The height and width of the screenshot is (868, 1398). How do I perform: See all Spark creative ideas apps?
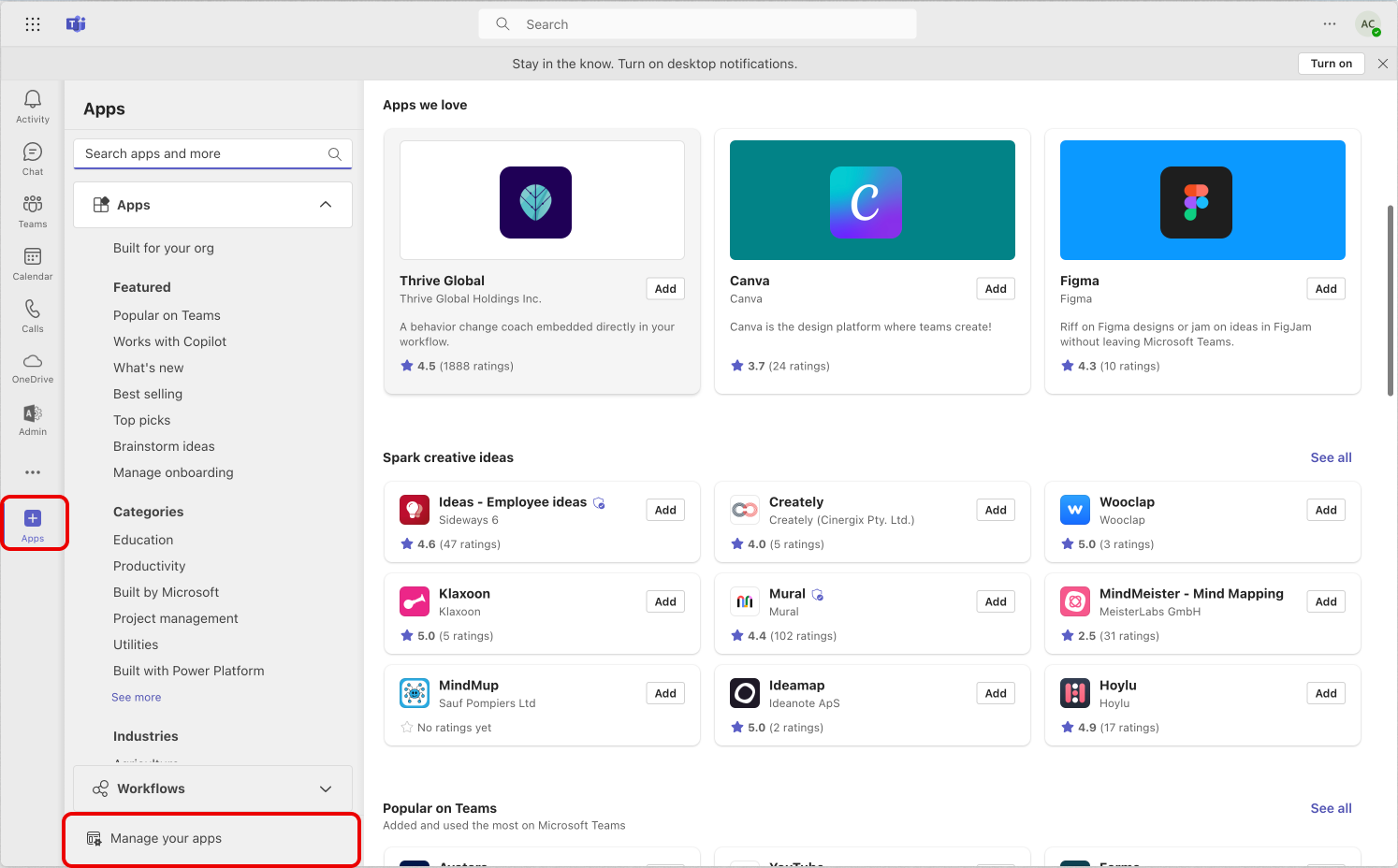1331,457
